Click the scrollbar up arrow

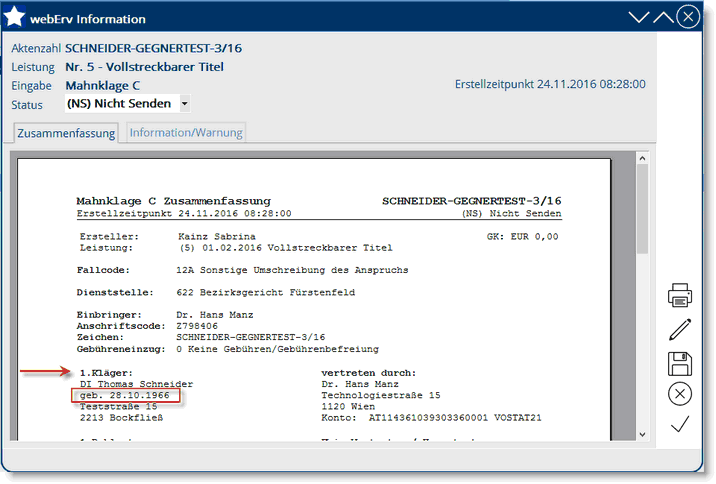click(642, 158)
